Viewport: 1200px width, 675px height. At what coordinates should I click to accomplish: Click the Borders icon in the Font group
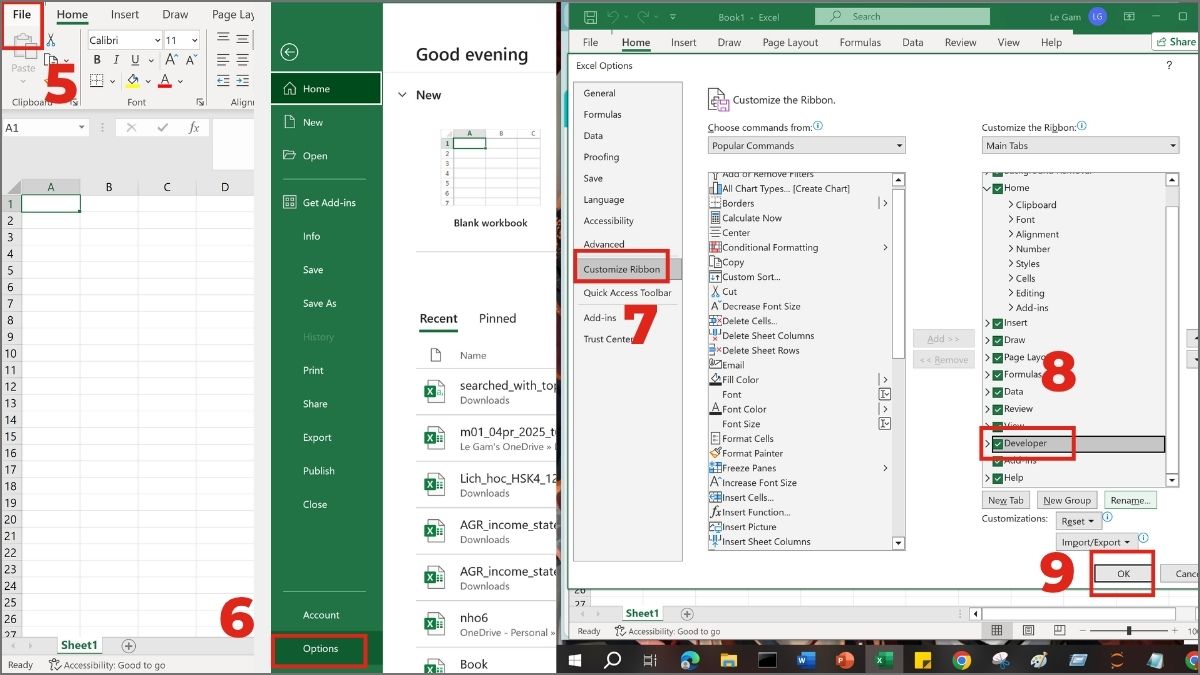[97, 81]
